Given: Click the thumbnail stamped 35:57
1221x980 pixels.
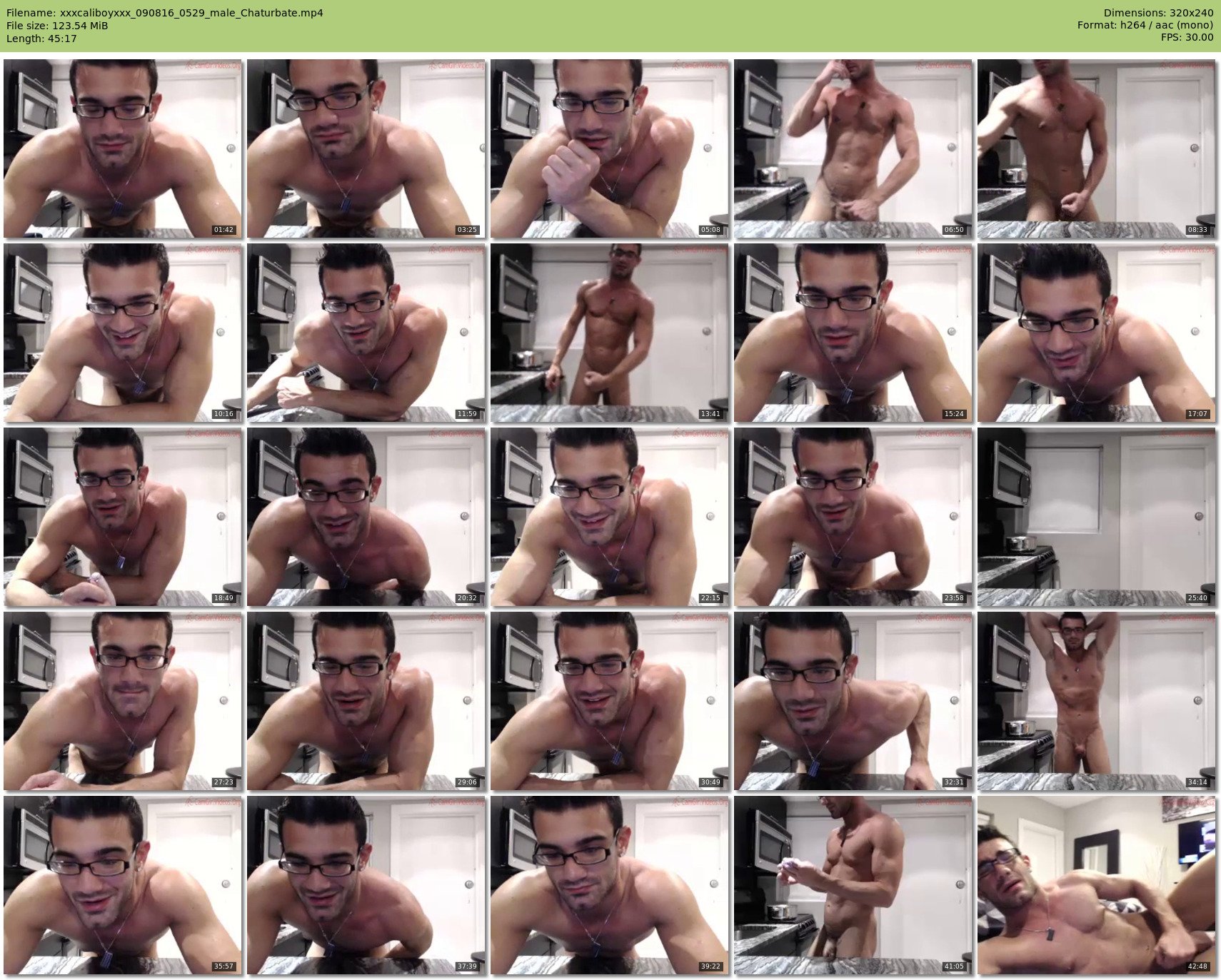Looking at the screenshot, I should click(123, 885).
